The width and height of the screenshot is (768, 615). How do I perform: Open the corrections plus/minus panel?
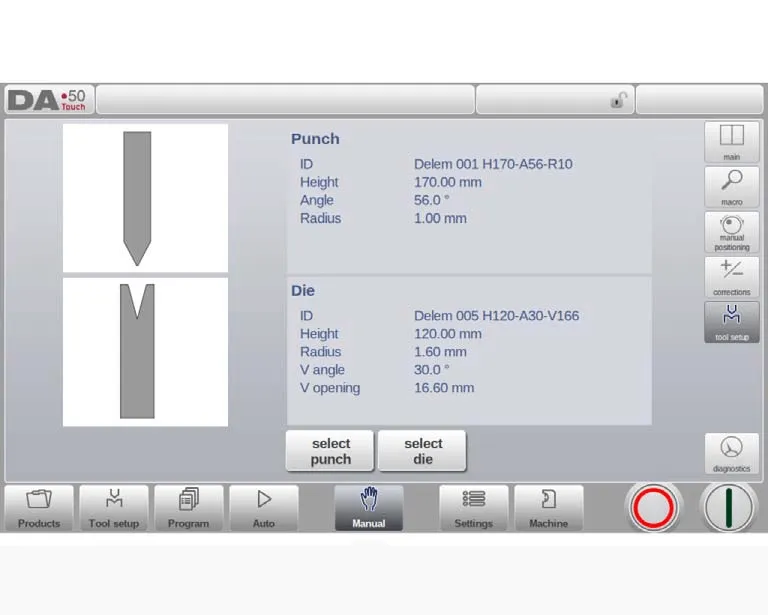click(x=731, y=277)
